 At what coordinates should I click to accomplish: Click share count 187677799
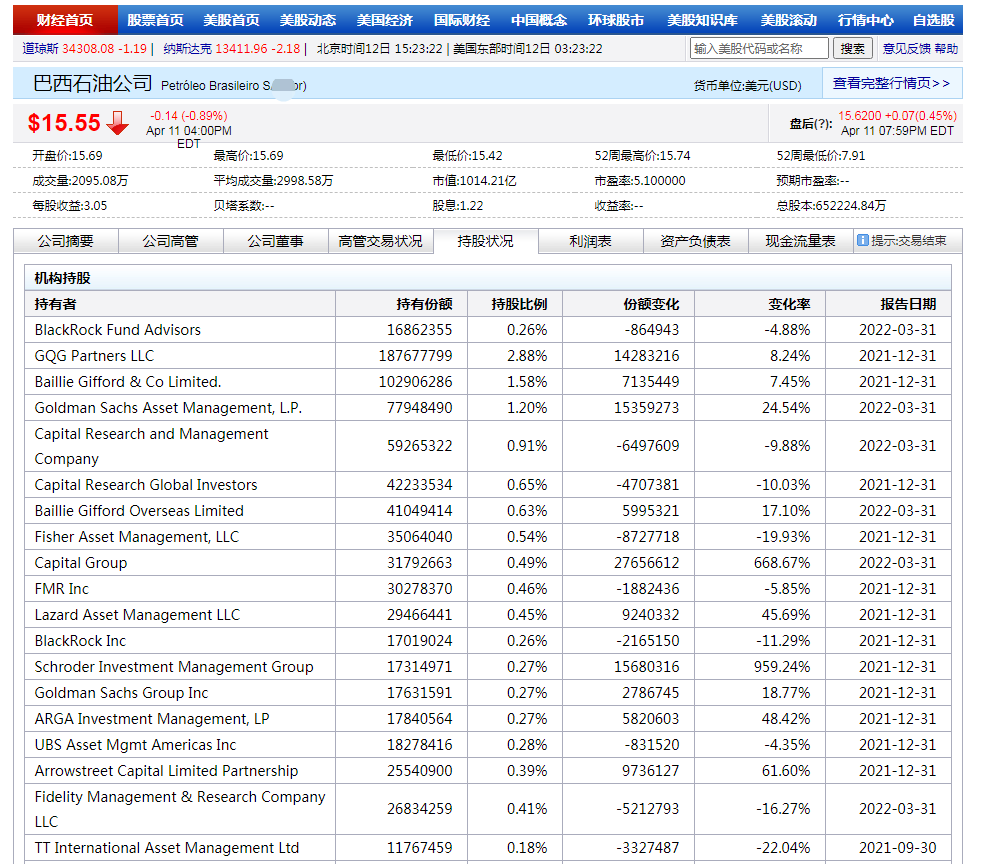[416, 356]
